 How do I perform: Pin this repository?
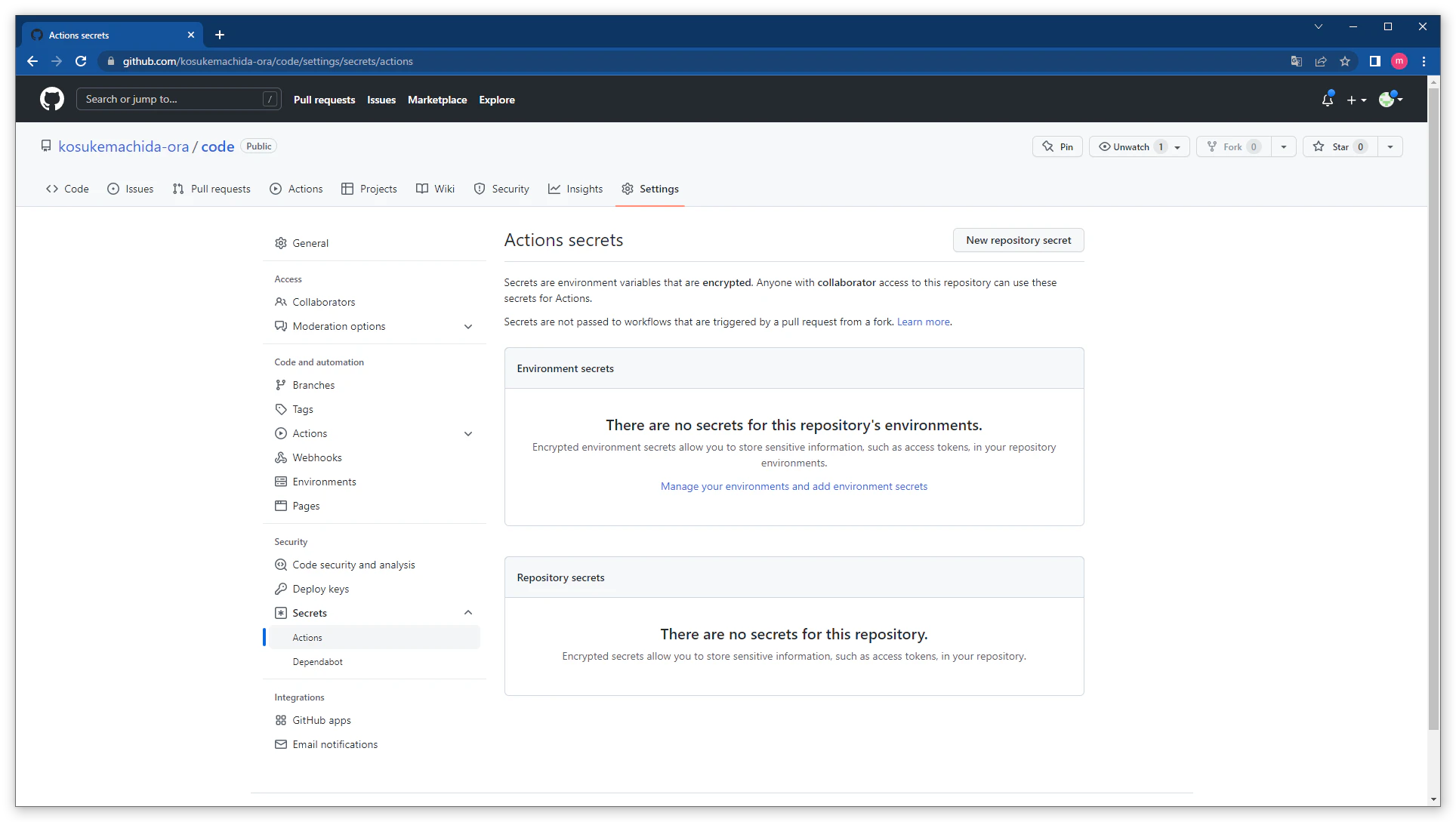click(1057, 146)
